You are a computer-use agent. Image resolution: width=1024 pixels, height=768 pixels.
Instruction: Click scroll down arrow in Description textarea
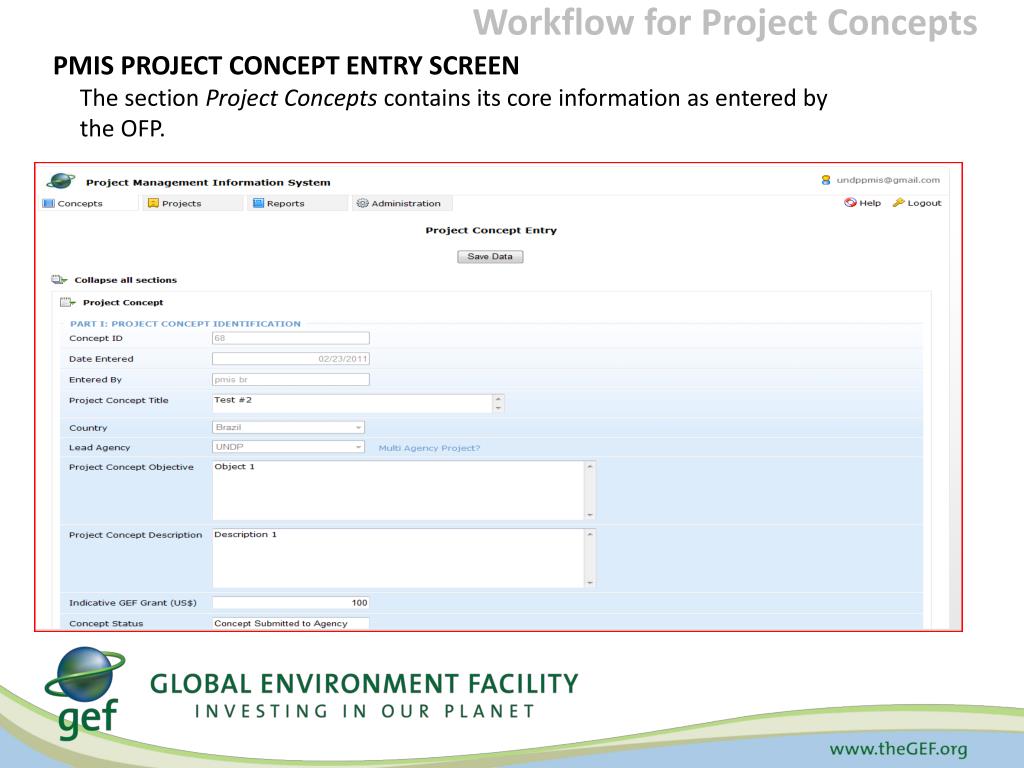(590, 583)
